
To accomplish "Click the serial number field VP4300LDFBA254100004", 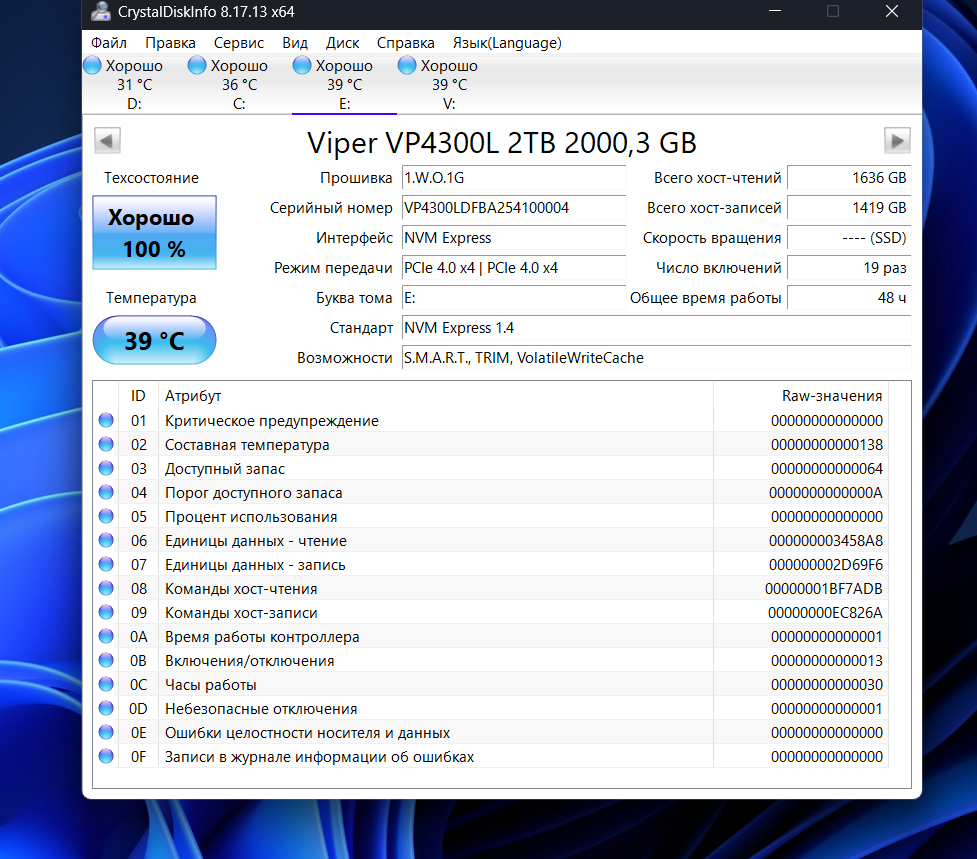I will tap(513, 208).
